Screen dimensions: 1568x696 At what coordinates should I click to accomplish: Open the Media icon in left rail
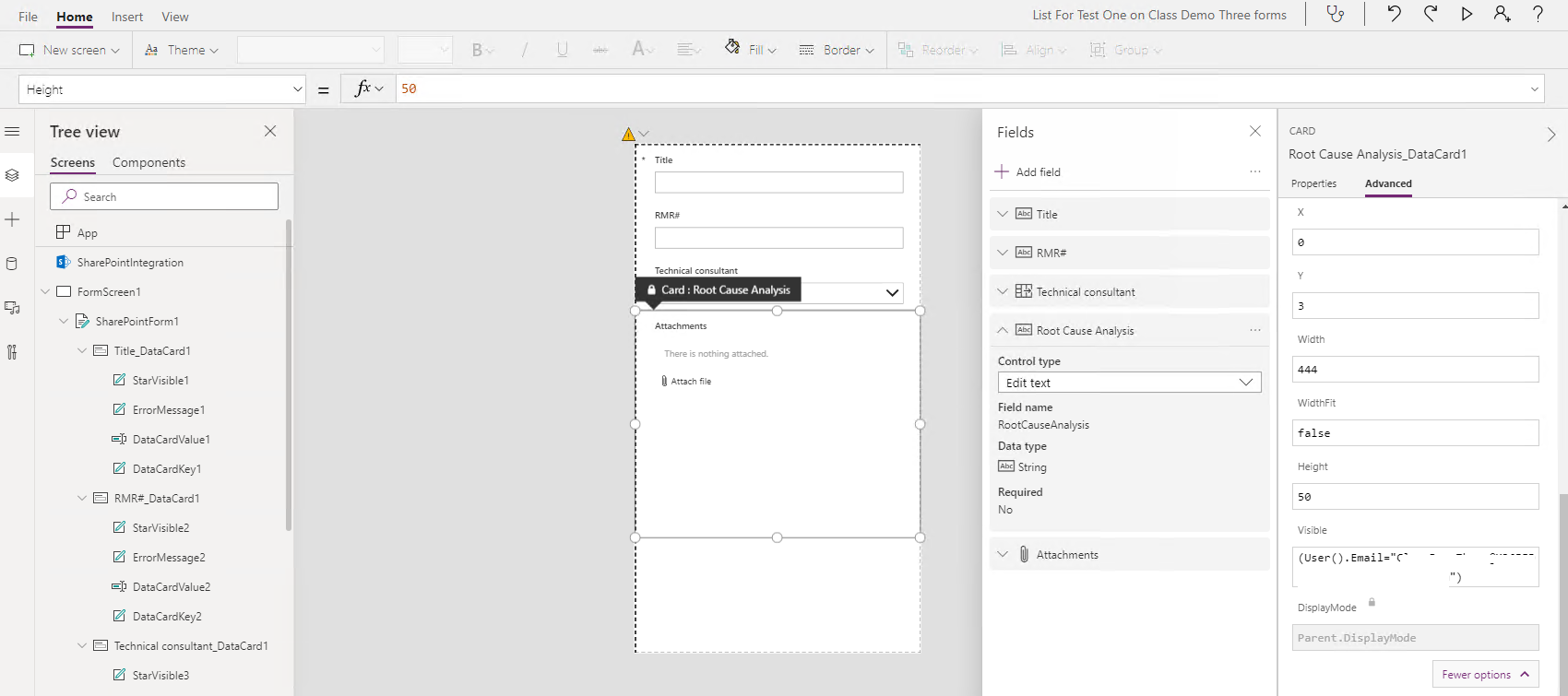(x=12, y=308)
